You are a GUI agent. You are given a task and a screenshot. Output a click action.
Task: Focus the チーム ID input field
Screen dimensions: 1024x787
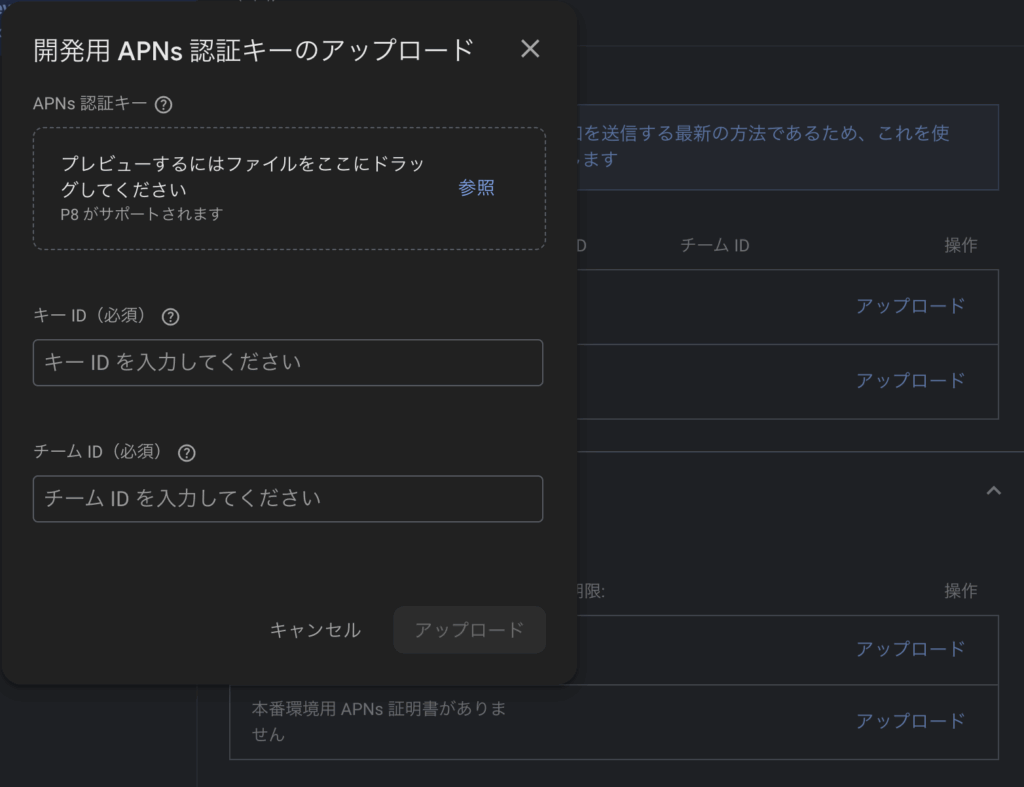288,499
